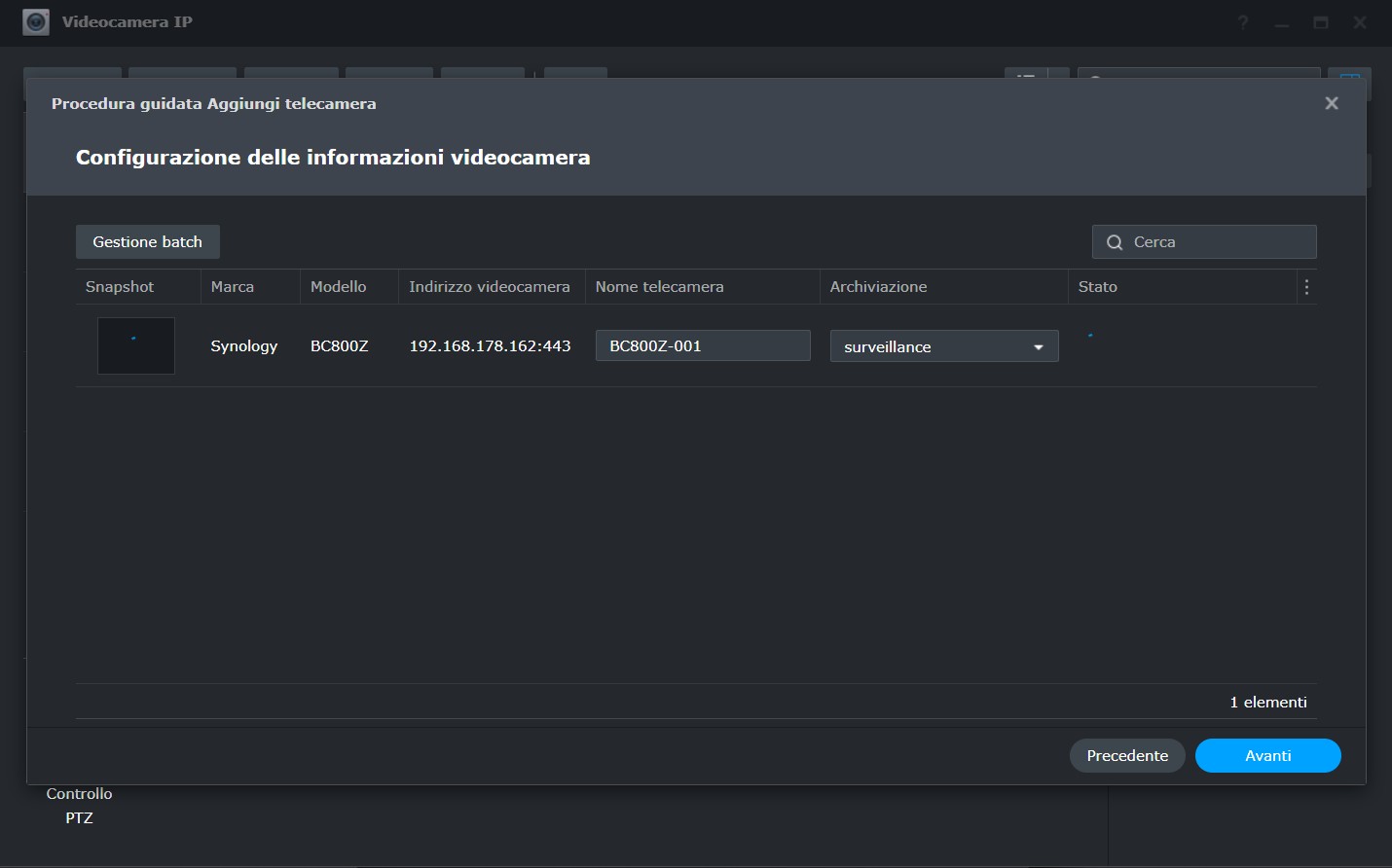Select the camera snapshot thumbnail
Viewport: 1392px width, 868px height.
click(x=136, y=345)
